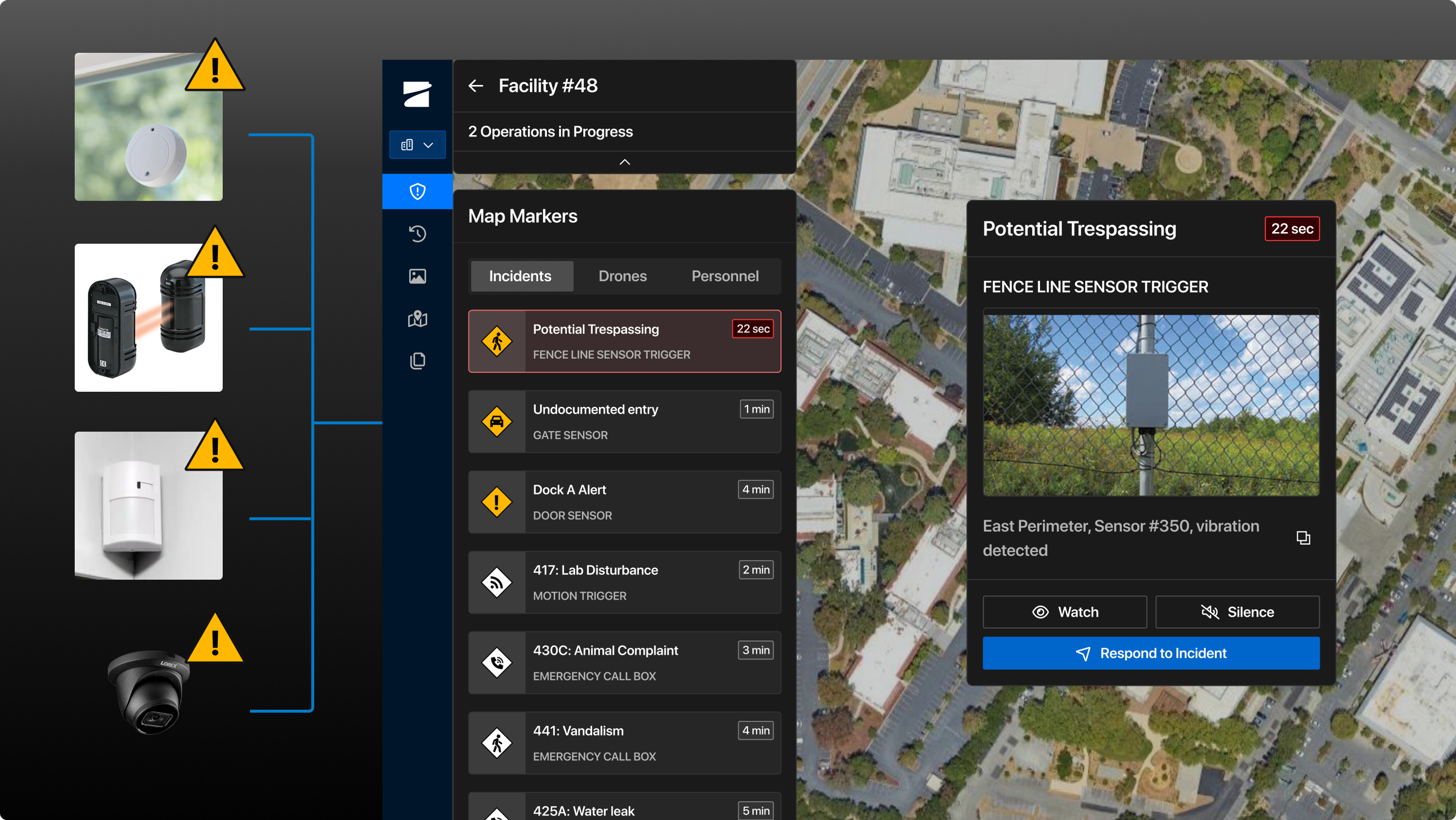The width and height of the screenshot is (1456, 820).
Task: Click the Map Markers heading
Action: coord(523,216)
